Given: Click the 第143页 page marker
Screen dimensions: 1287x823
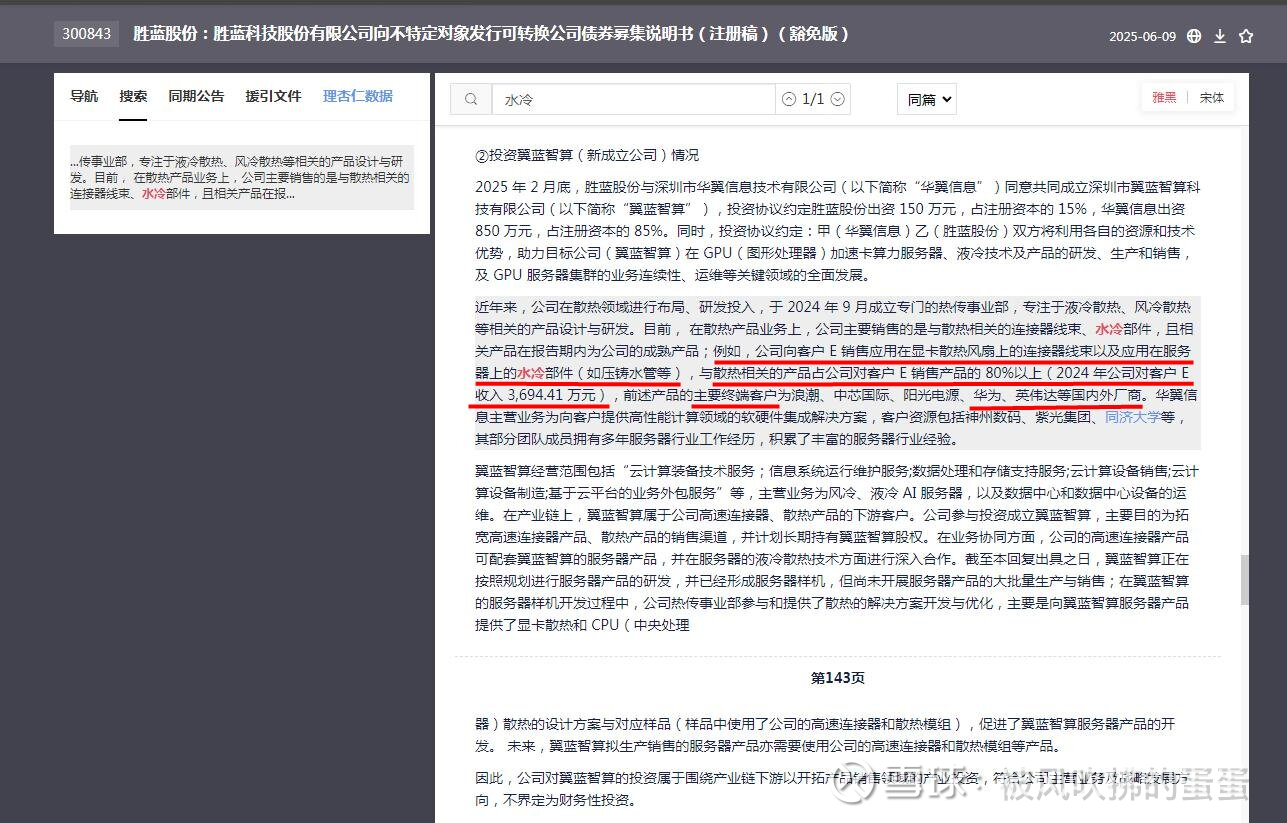Looking at the screenshot, I should [x=837, y=678].
